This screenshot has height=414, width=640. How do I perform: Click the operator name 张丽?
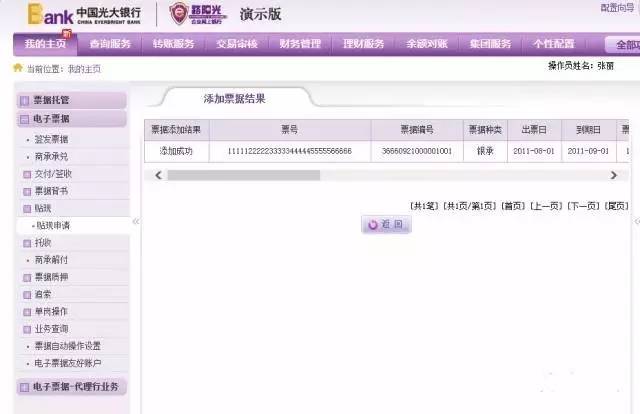(605, 66)
